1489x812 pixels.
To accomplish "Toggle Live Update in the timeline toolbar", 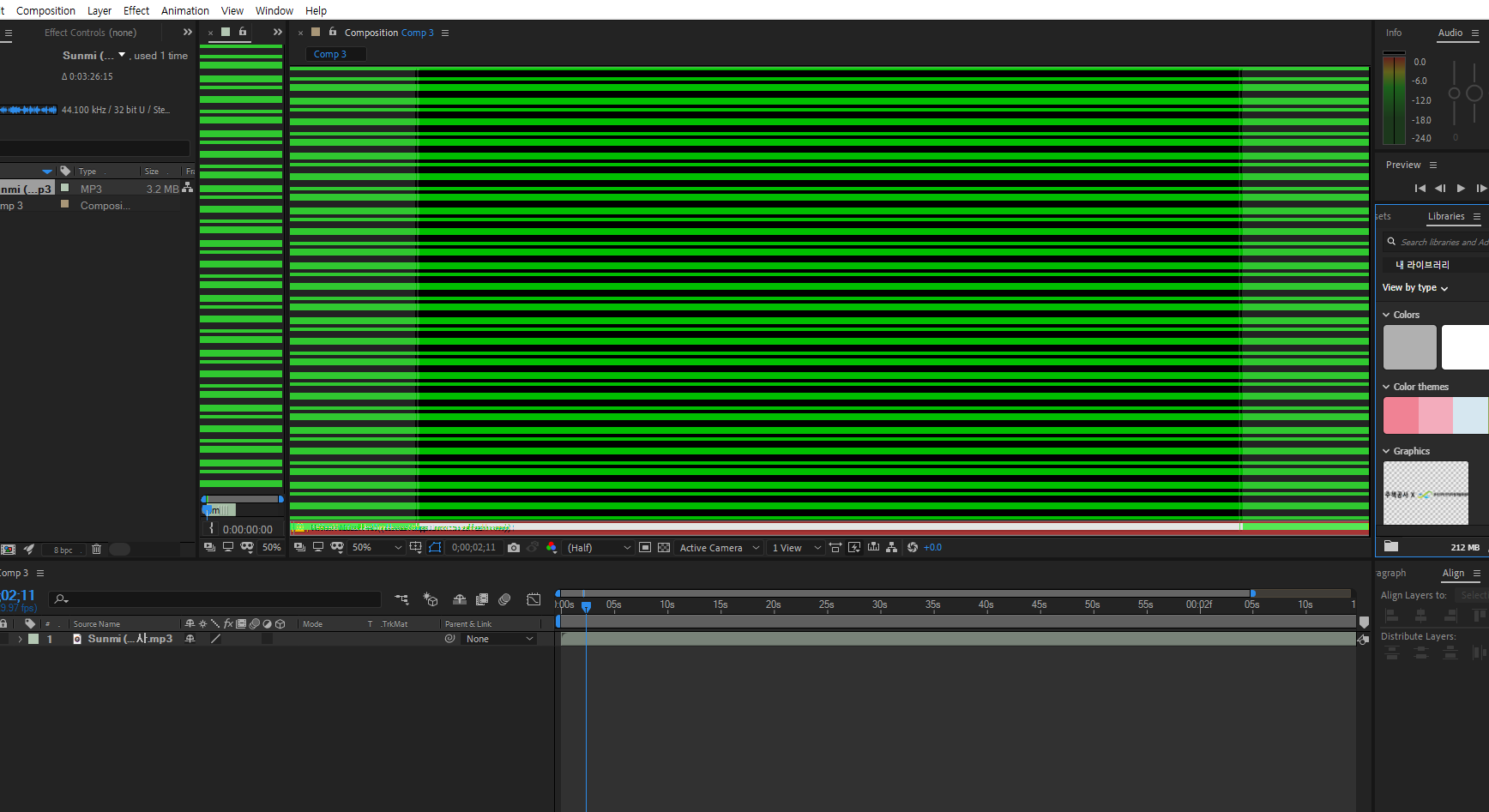I will [x=854, y=547].
